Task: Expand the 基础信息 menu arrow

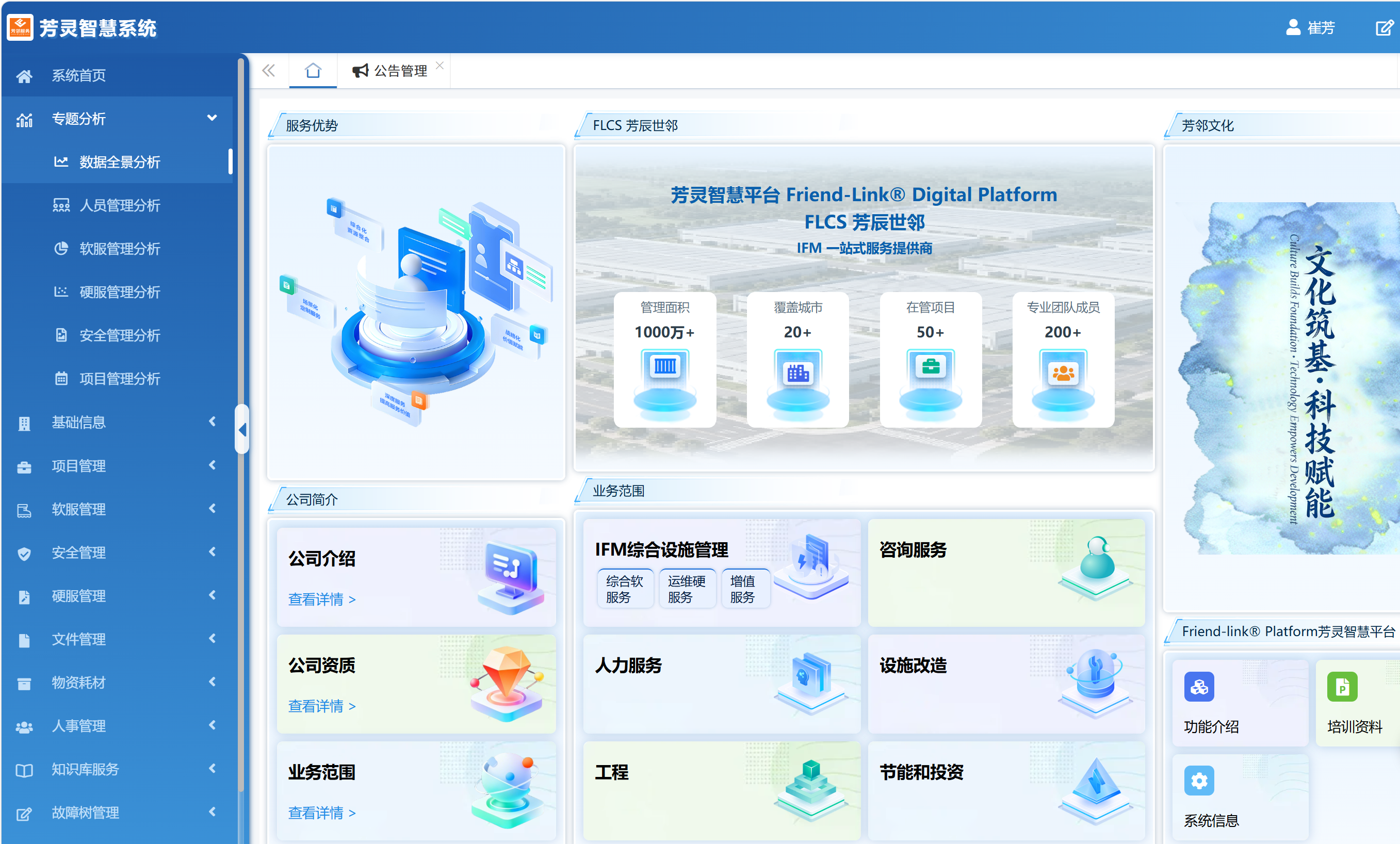Action: [x=212, y=421]
